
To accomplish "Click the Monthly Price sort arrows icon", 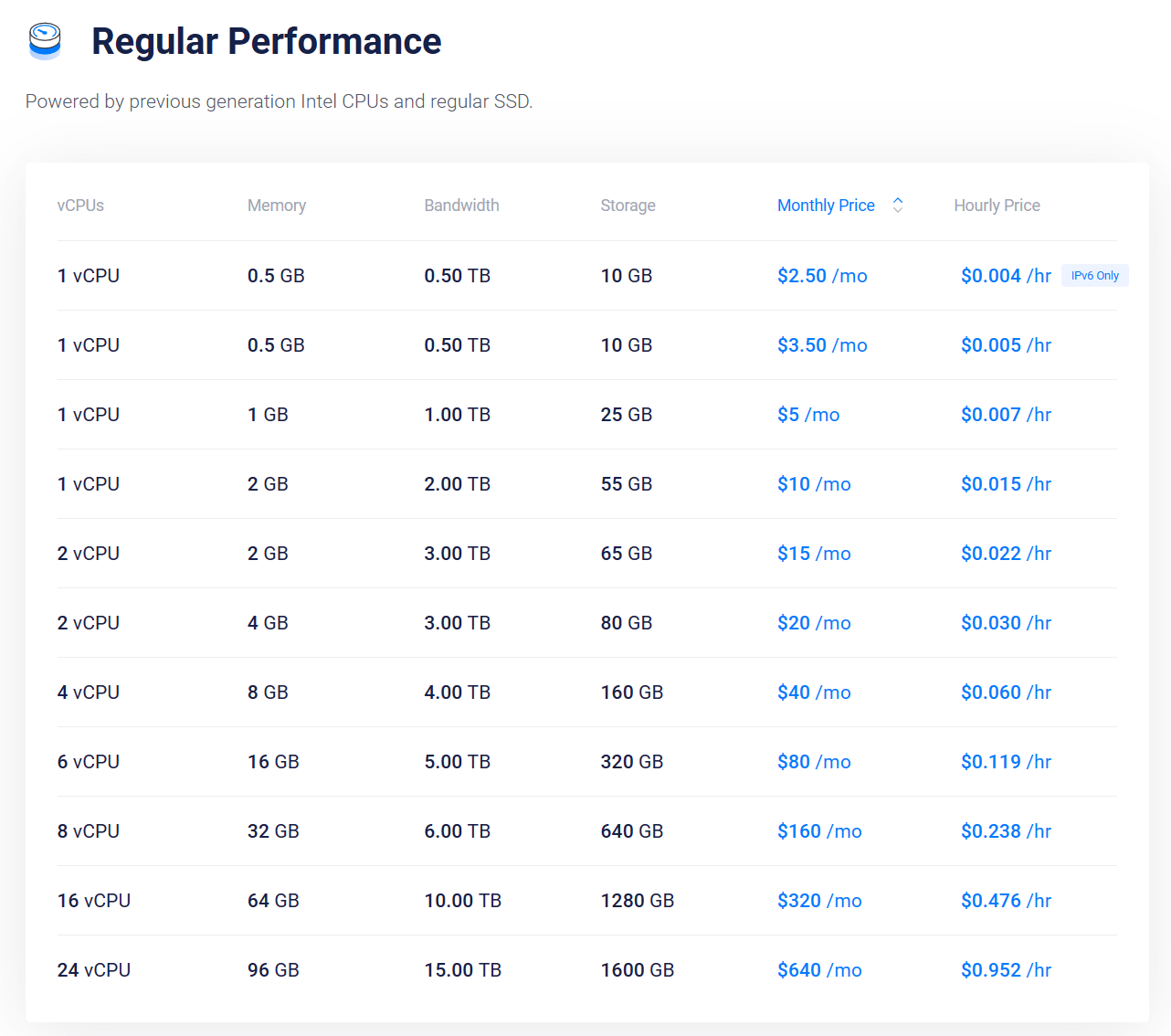I will coord(898,206).
